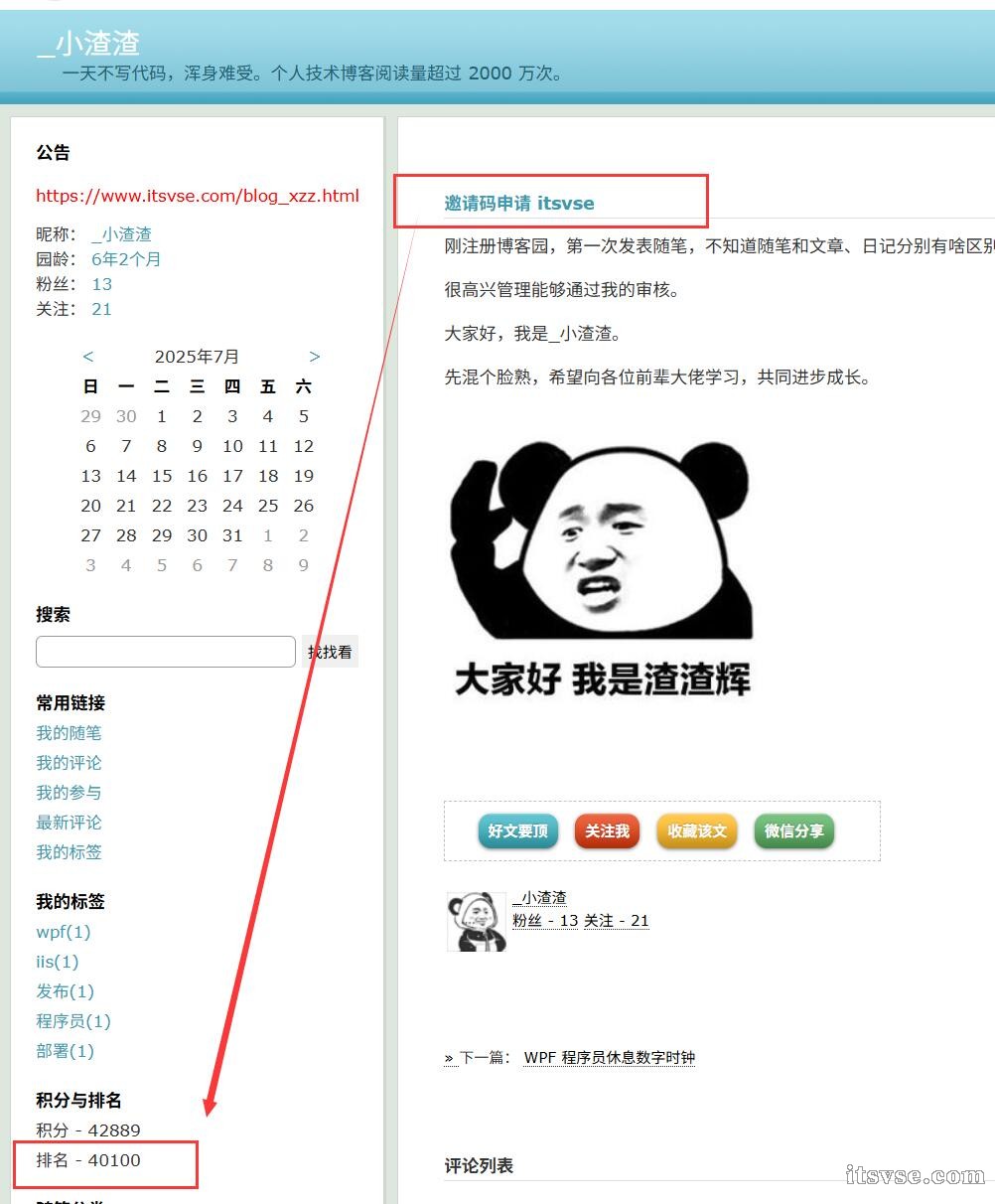Click the sidebar search input field
Viewport: 995px width, 1204px height.
click(166, 652)
